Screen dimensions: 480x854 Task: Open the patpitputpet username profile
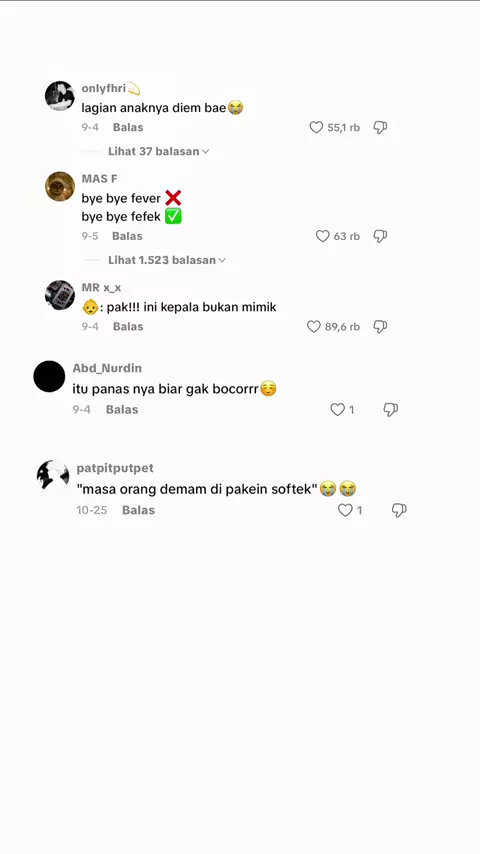[x=115, y=468]
